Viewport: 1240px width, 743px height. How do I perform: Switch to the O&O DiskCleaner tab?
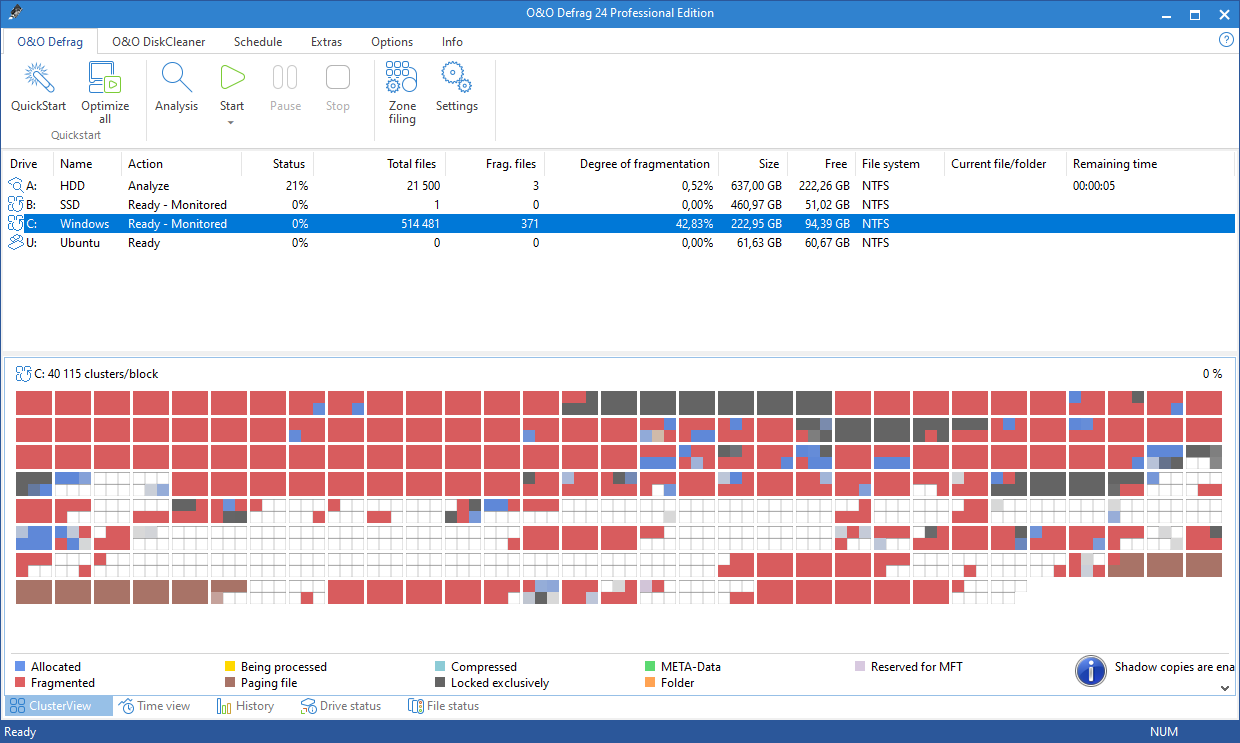pyautogui.click(x=158, y=42)
